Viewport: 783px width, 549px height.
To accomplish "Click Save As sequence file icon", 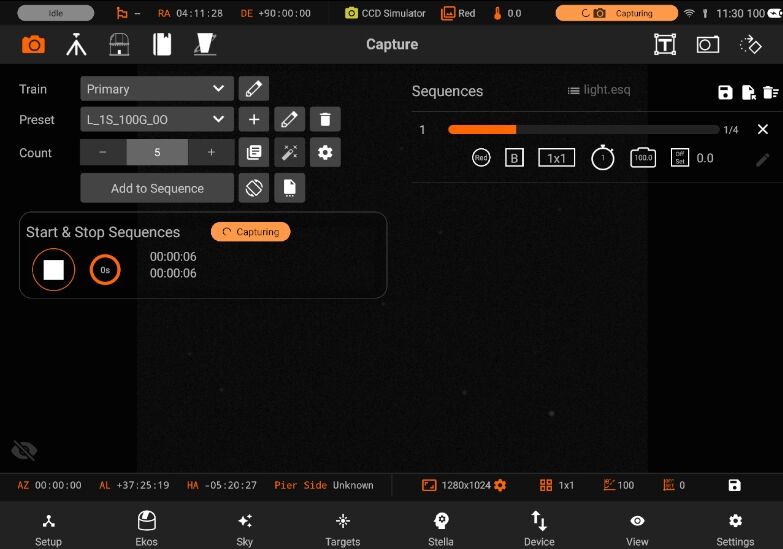I will (x=748, y=92).
